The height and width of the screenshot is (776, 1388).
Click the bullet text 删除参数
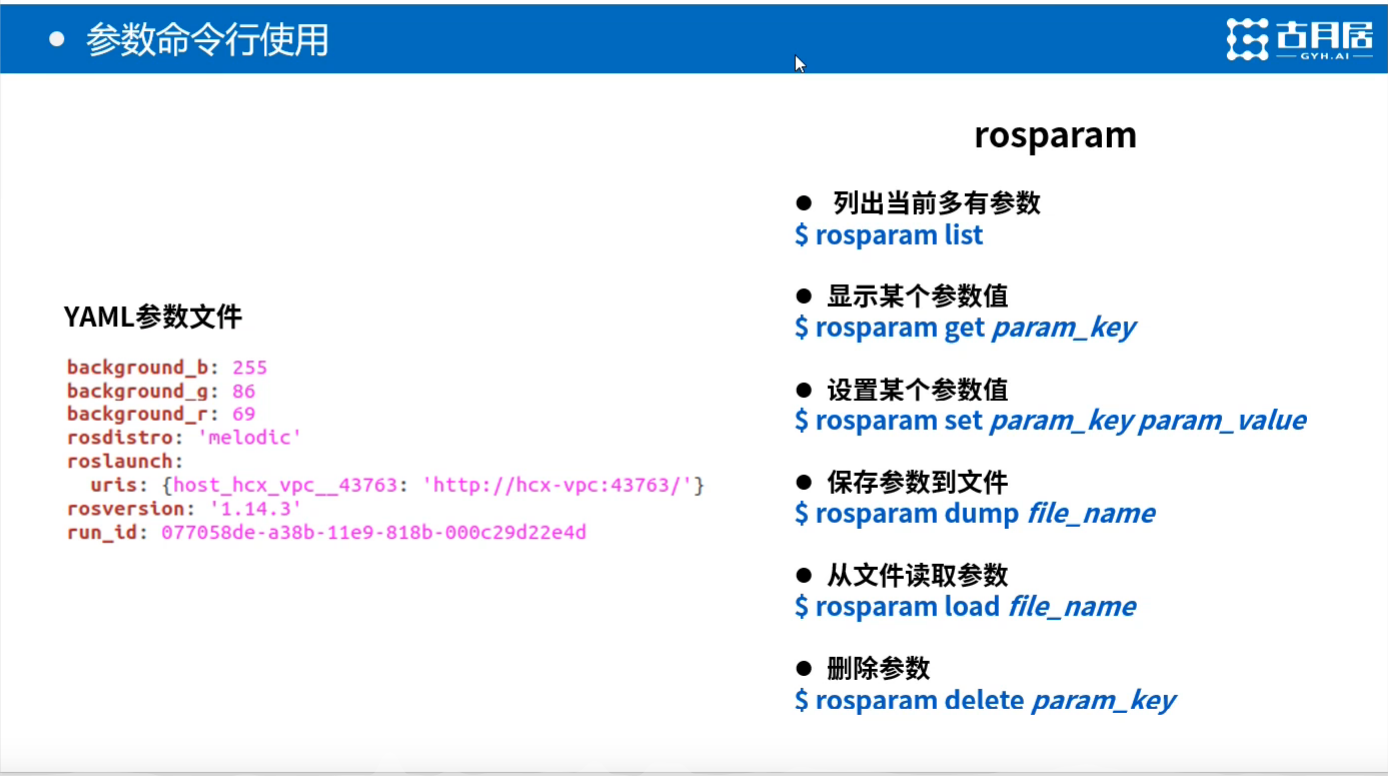879,668
